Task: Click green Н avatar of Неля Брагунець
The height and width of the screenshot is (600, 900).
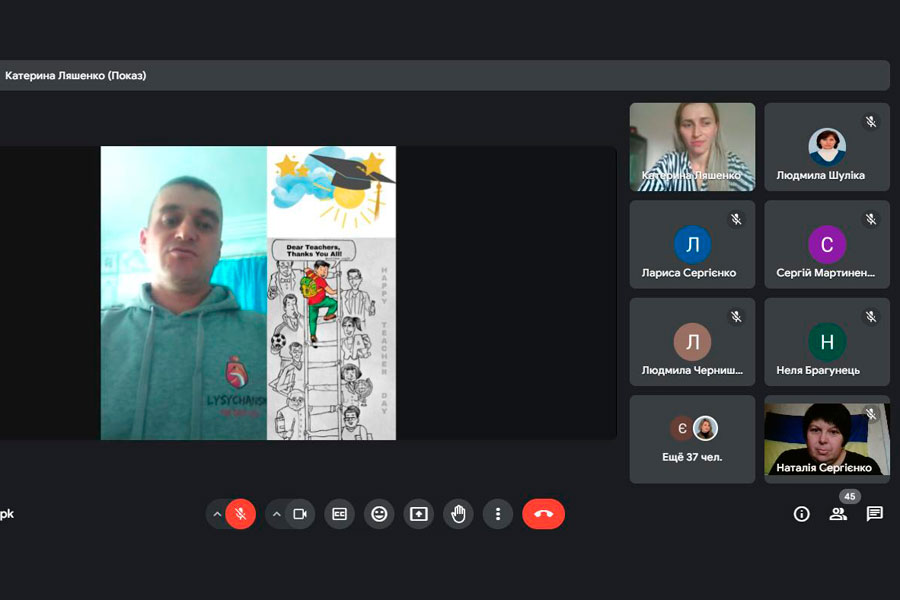Action: click(827, 342)
